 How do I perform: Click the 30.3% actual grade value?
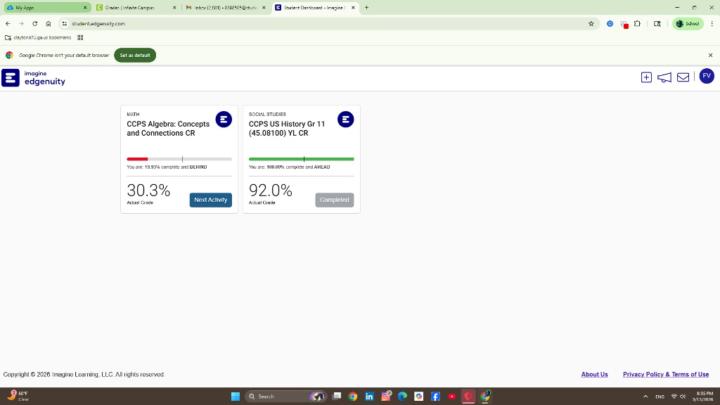[148, 190]
